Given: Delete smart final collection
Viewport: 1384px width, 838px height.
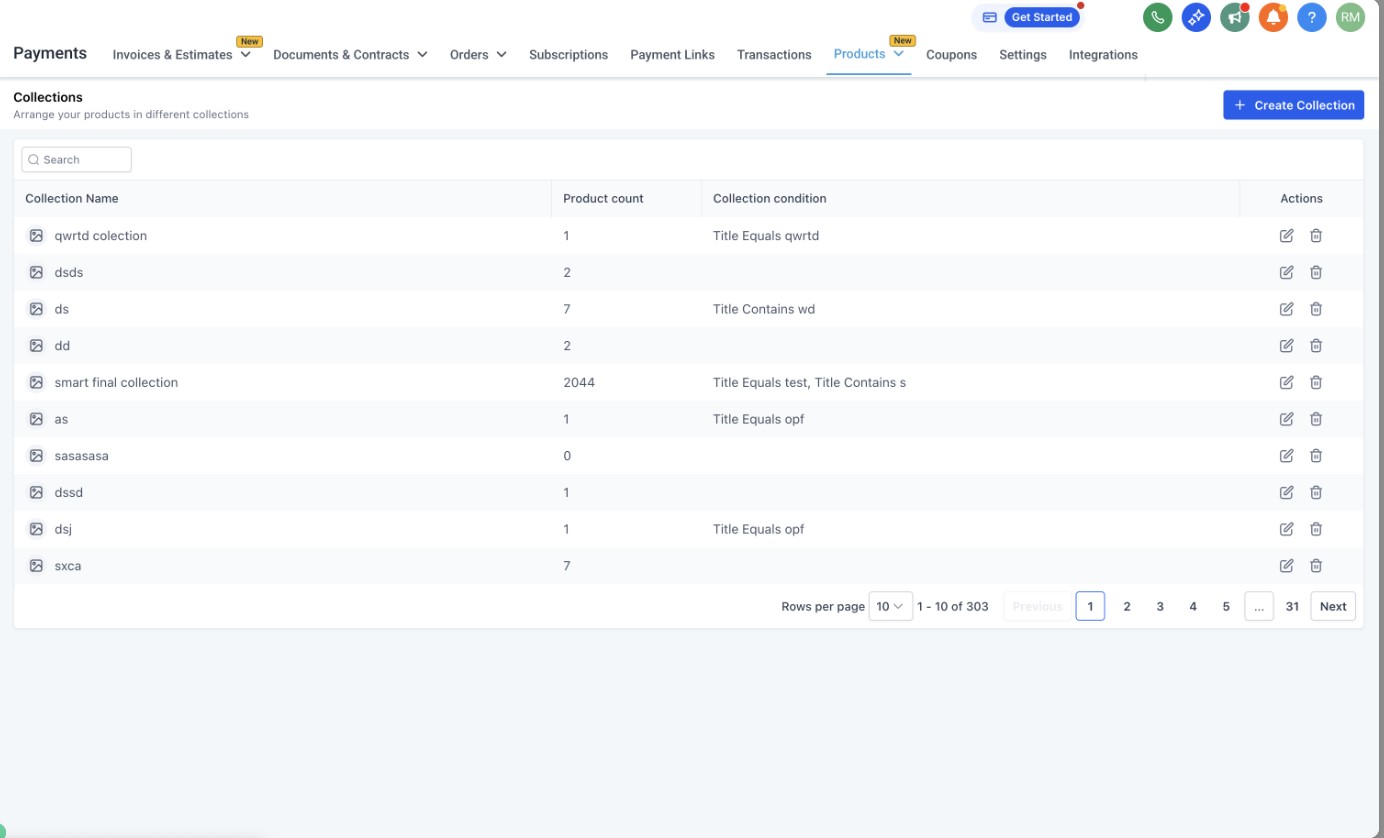Looking at the screenshot, I should [x=1316, y=382].
